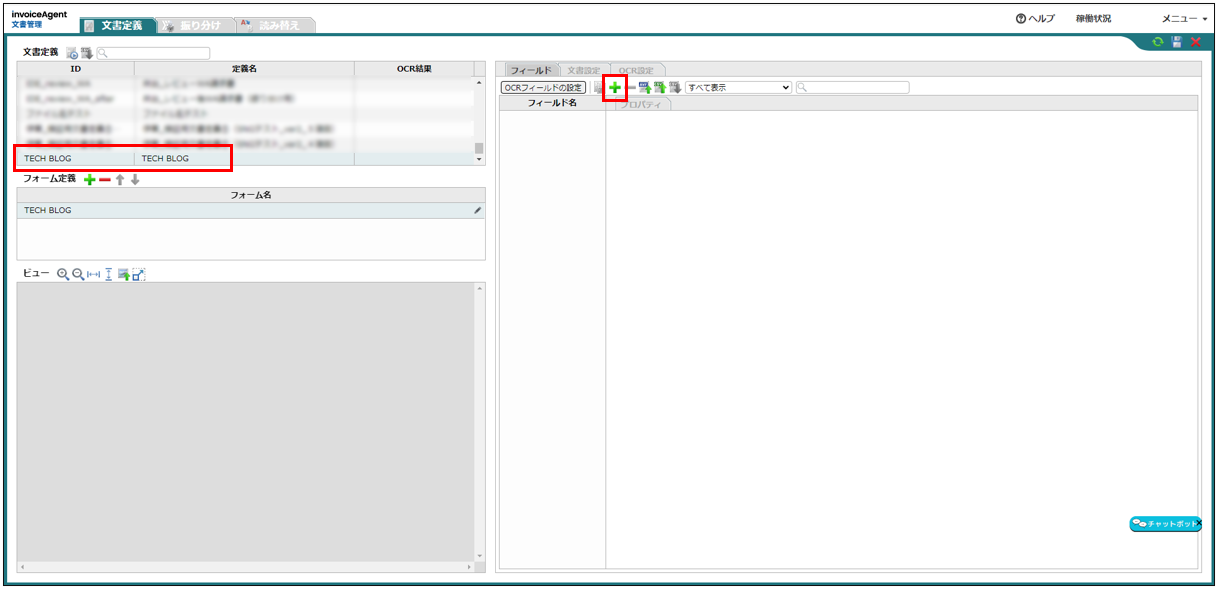Save changes with the save icon

click(1176, 43)
